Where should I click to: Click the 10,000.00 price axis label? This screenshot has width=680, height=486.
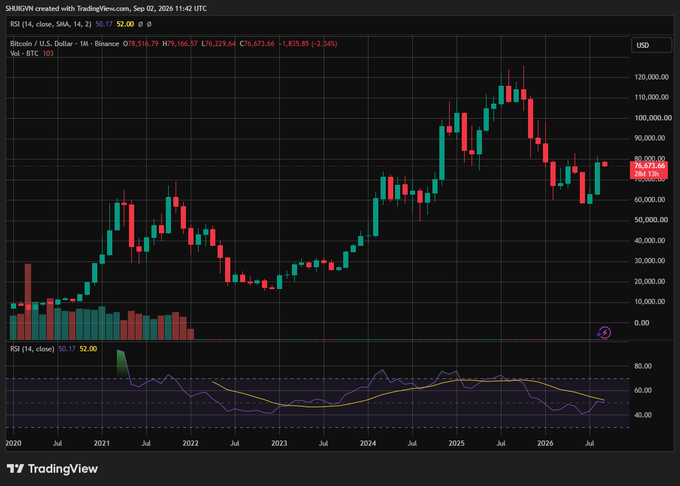[650, 302]
